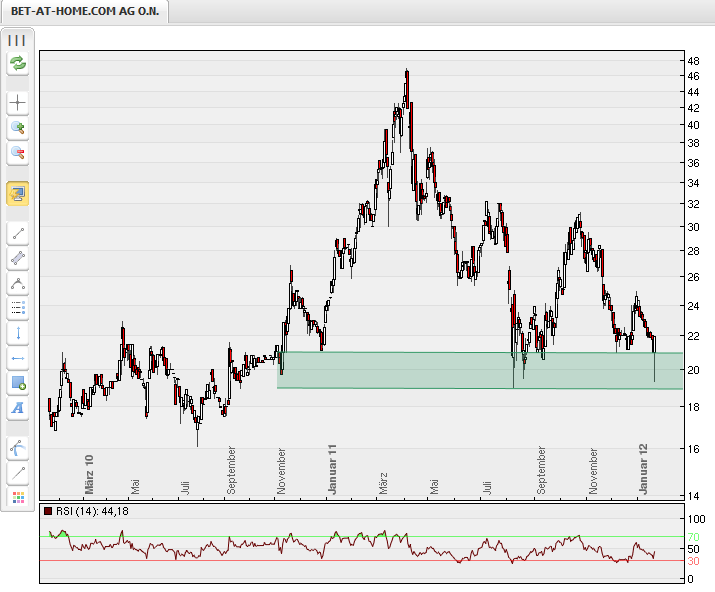This screenshot has height=592, width=715.
Task: Select the add rectangle shape tool
Action: tap(17, 383)
